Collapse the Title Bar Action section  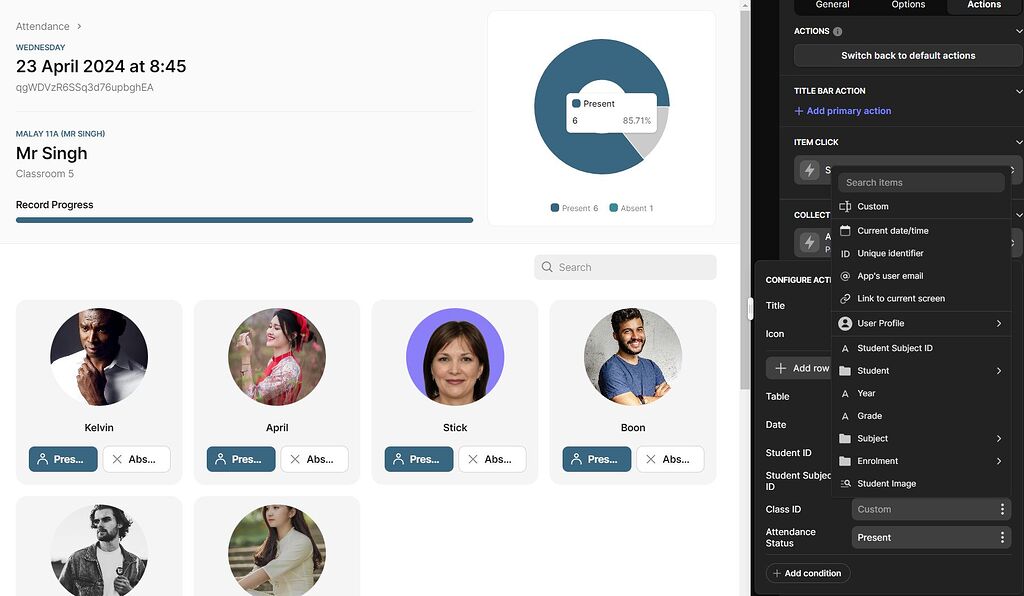[x=1017, y=90]
